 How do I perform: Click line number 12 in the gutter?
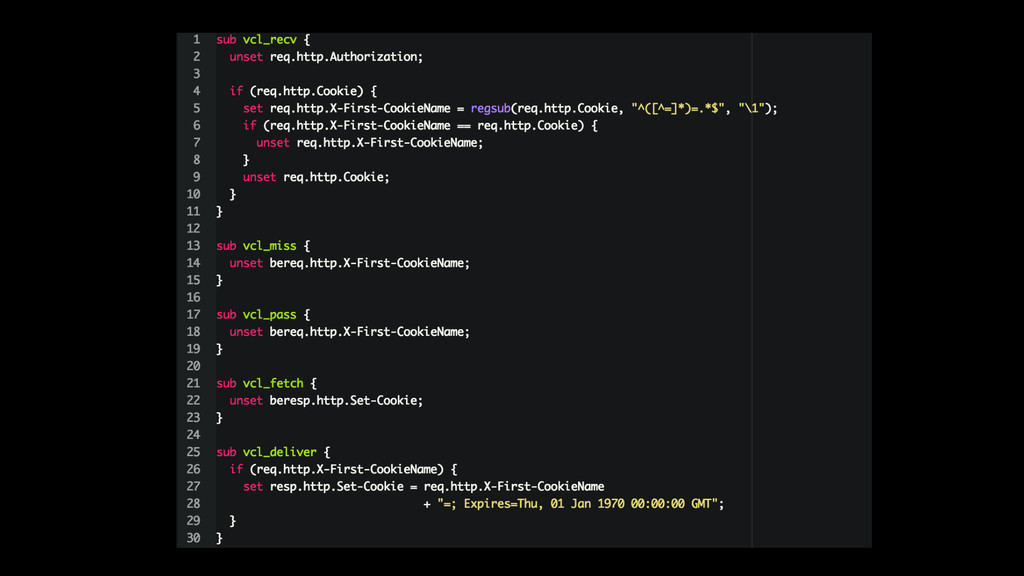193,229
